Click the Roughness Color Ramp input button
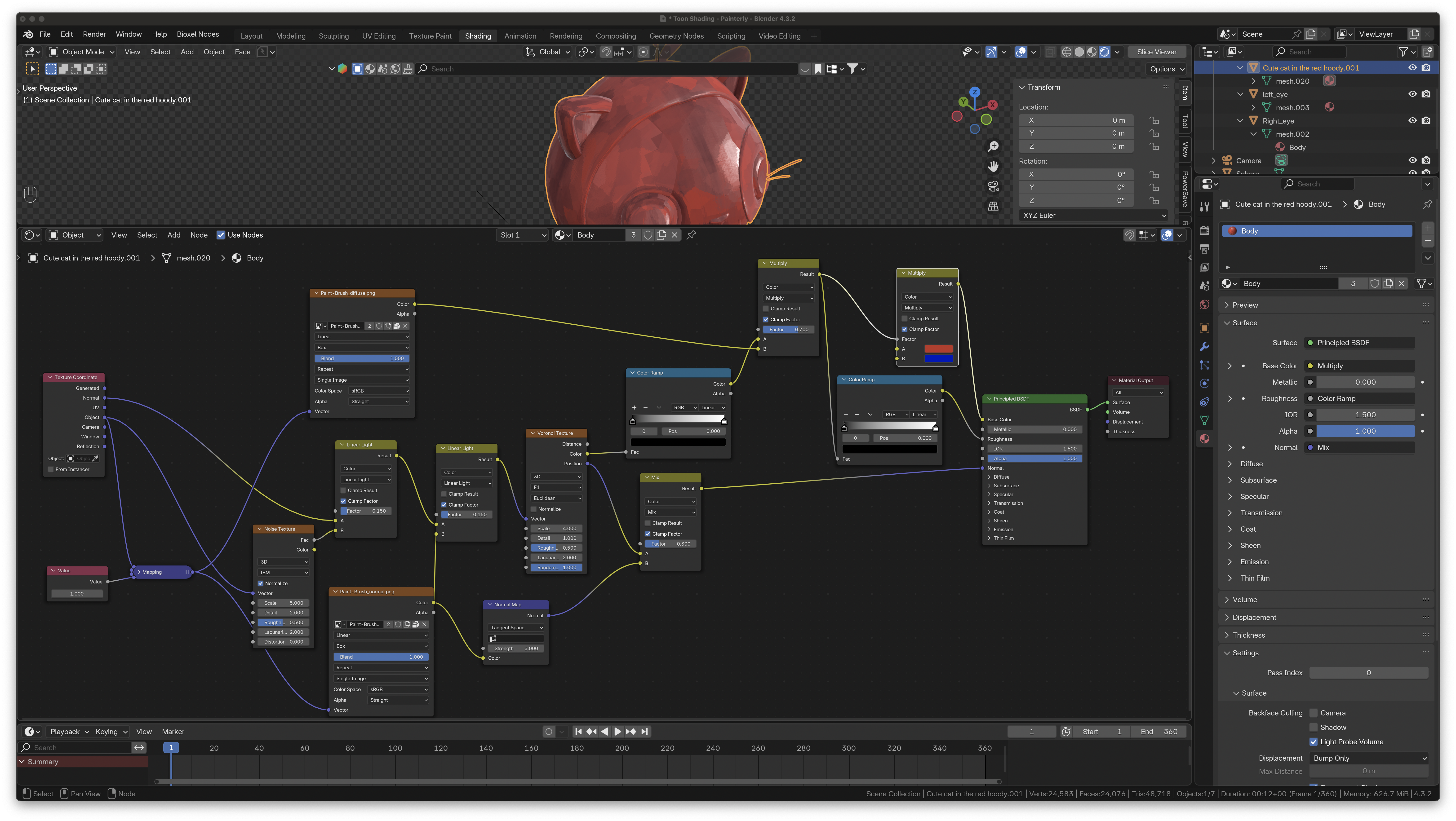The image size is (1456, 821). click(x=1360, y=399)
